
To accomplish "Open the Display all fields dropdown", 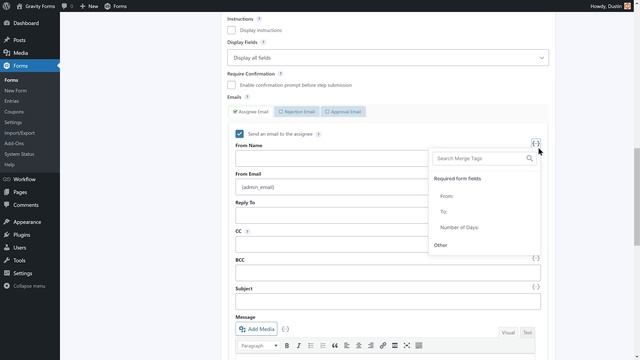I will 388,58.
